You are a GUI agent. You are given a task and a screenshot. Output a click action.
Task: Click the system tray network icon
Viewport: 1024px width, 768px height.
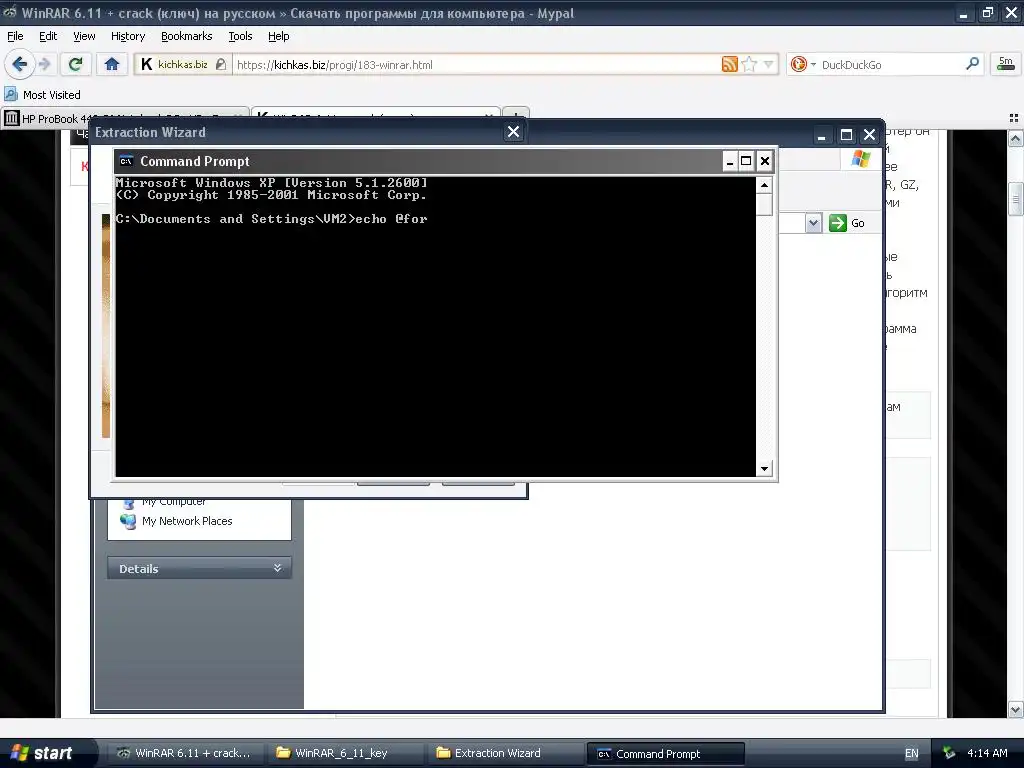[x=949, y=753]
